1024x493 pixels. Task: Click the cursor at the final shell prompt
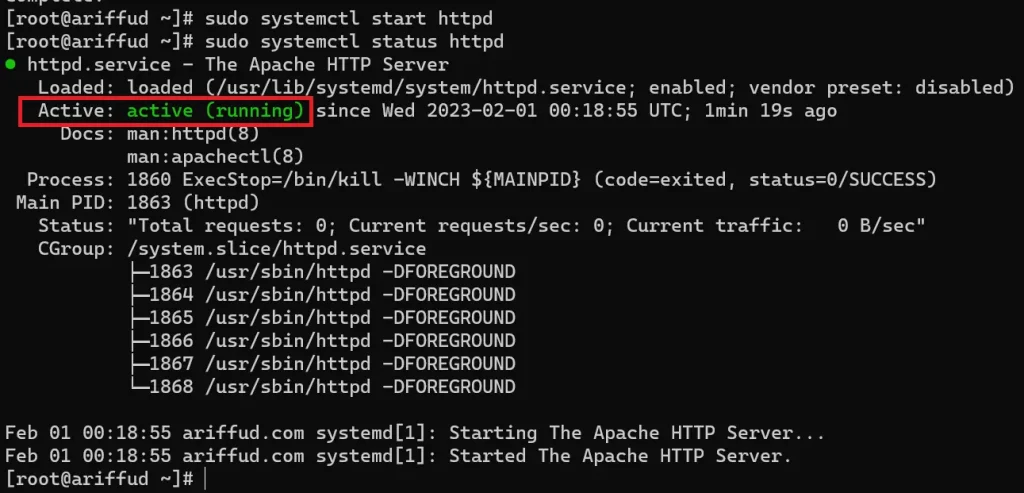point(205,479)
